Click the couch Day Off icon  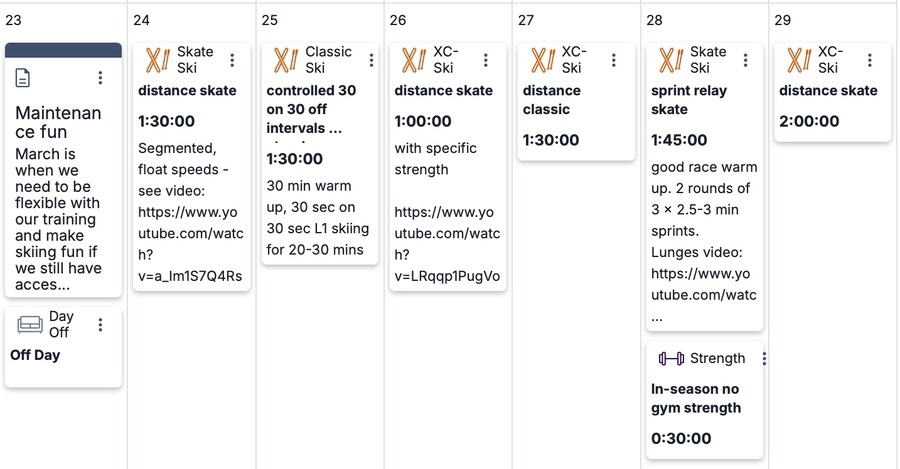click(x=30, y=325)
